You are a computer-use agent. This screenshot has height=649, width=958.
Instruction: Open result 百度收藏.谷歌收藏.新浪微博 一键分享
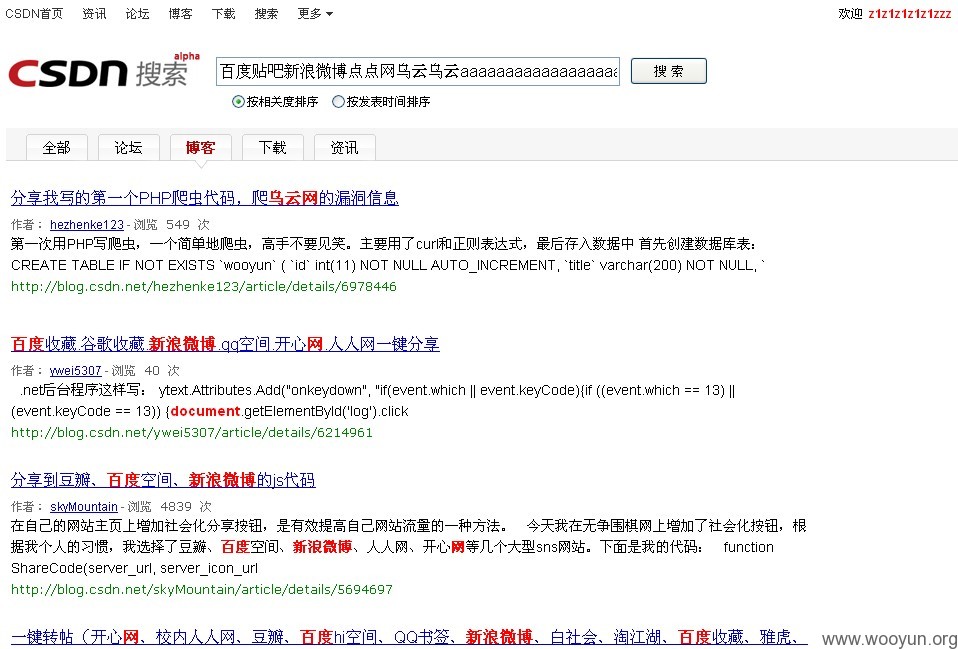click(225, 344)
